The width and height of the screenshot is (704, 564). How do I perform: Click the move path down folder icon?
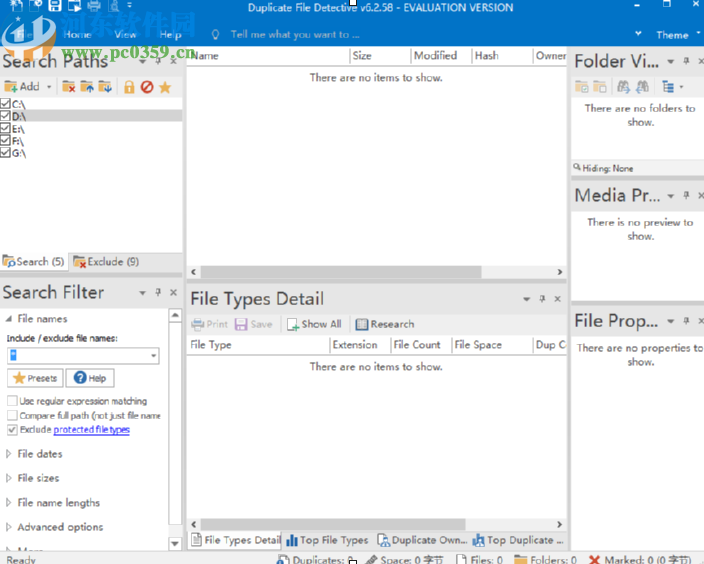click(x=105, y=87)
